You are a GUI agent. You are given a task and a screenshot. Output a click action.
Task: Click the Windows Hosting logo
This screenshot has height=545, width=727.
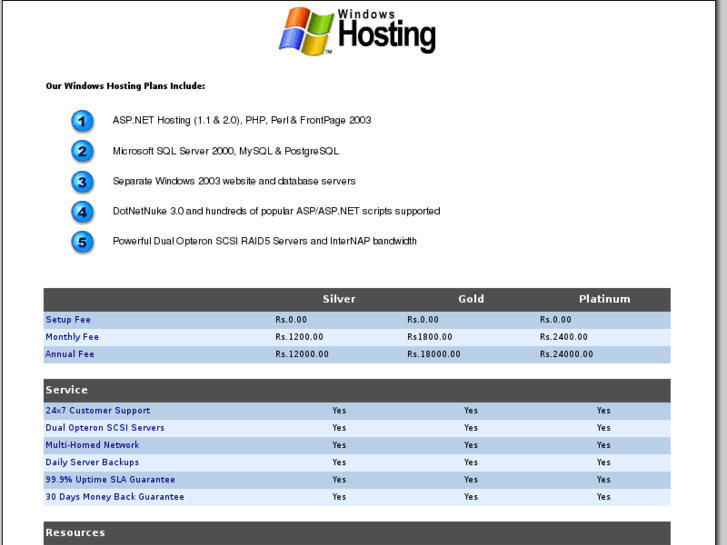[x=357, y=31]
